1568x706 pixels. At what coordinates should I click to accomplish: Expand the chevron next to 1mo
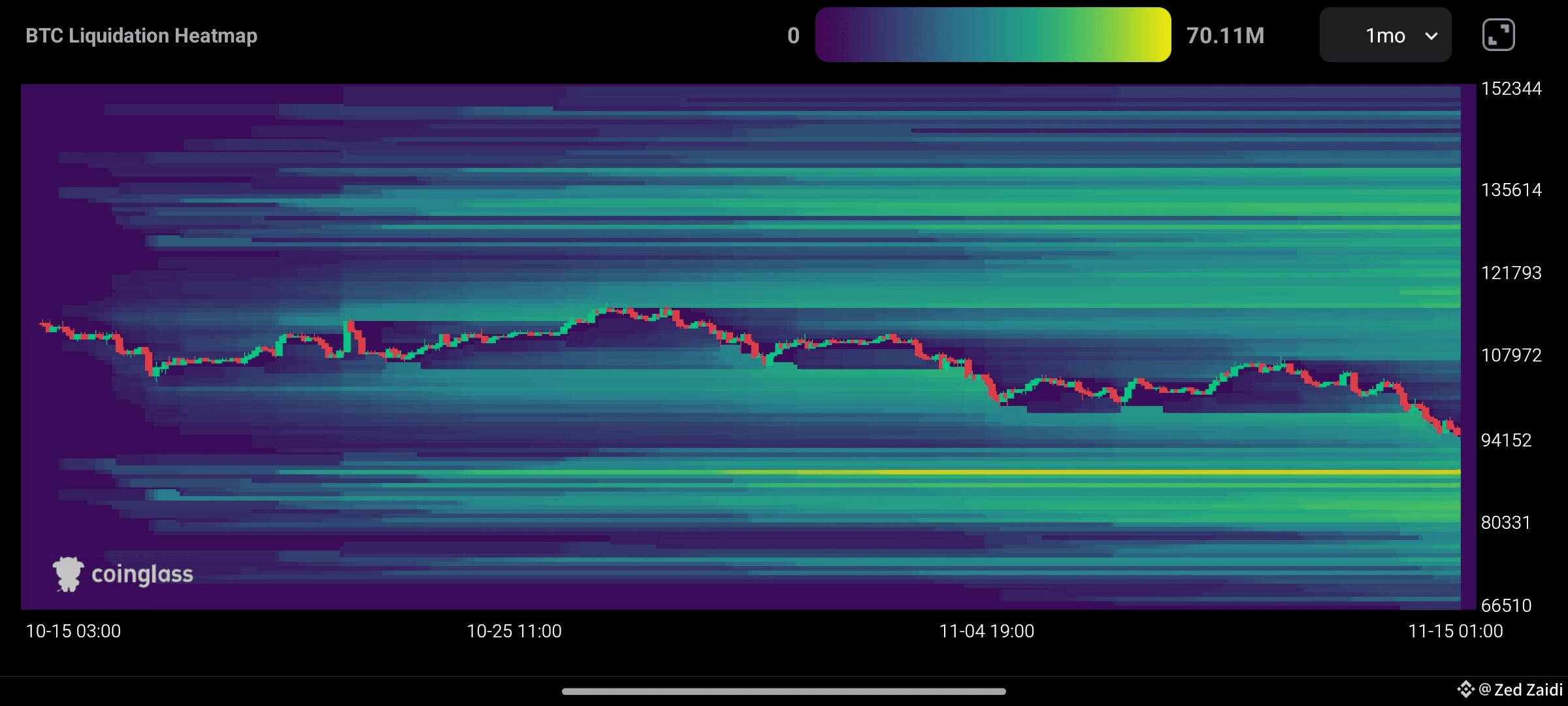(x=1431, y=35)
